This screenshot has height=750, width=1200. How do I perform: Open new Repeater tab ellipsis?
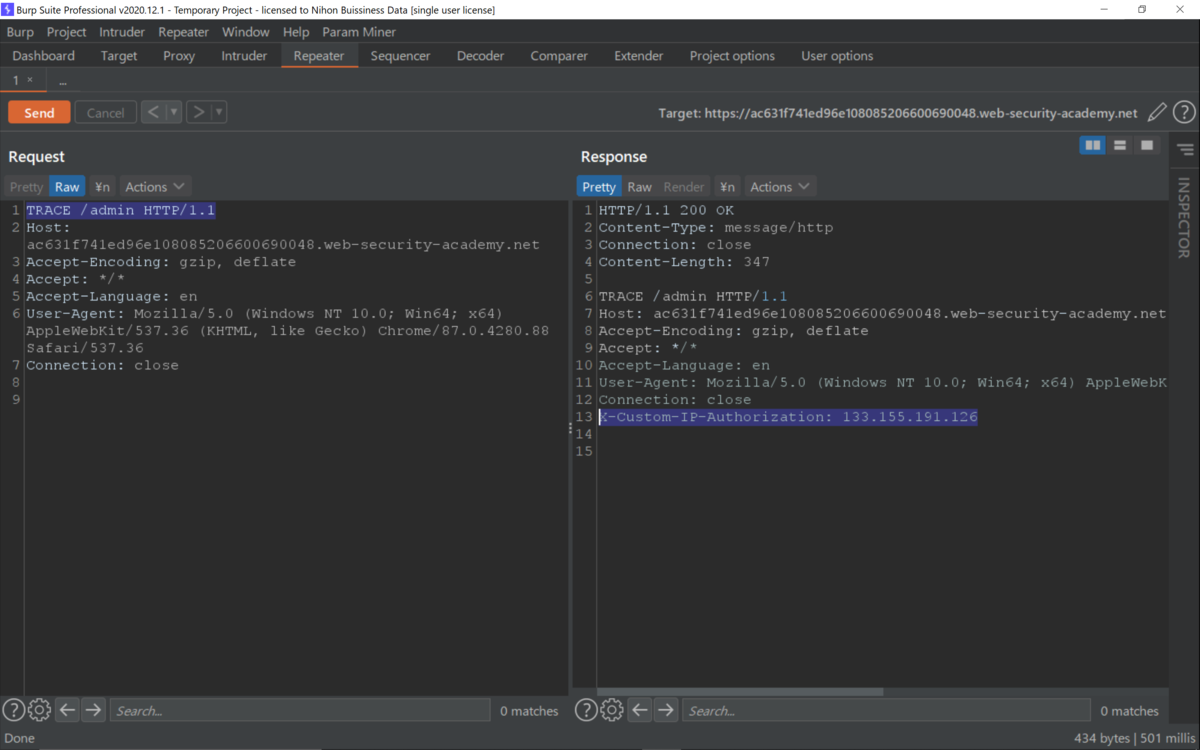point(62,80)
